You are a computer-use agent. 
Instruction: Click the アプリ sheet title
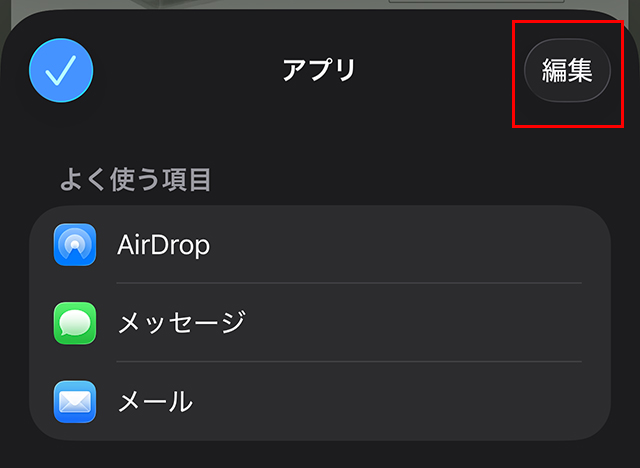click(x=320, y=70)
